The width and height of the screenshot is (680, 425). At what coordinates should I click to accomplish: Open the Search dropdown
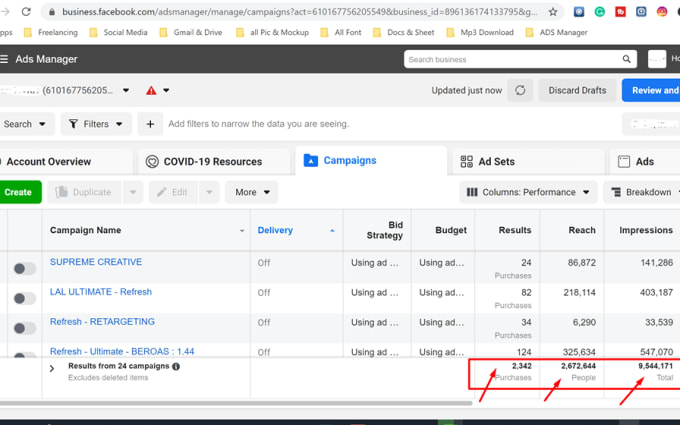(25, 124)
